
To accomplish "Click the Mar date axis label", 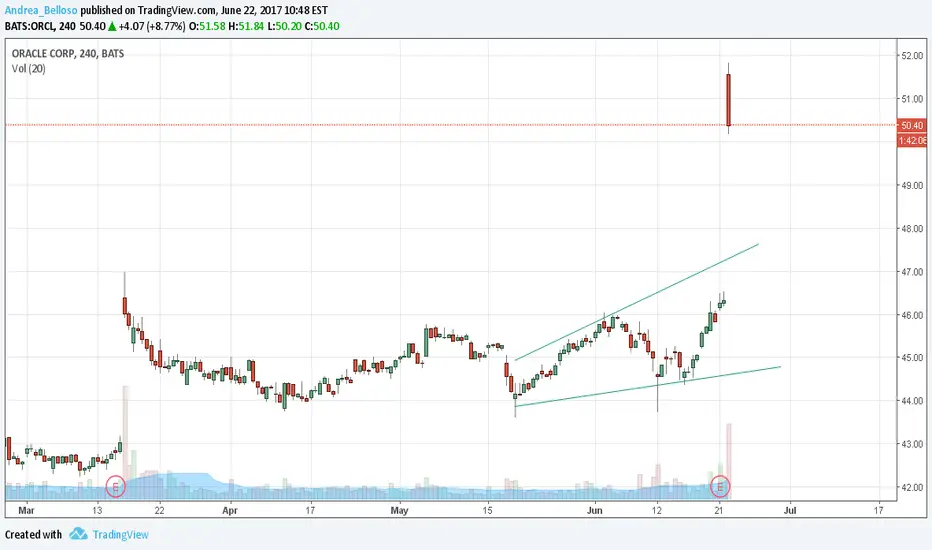I will (26, 510).
